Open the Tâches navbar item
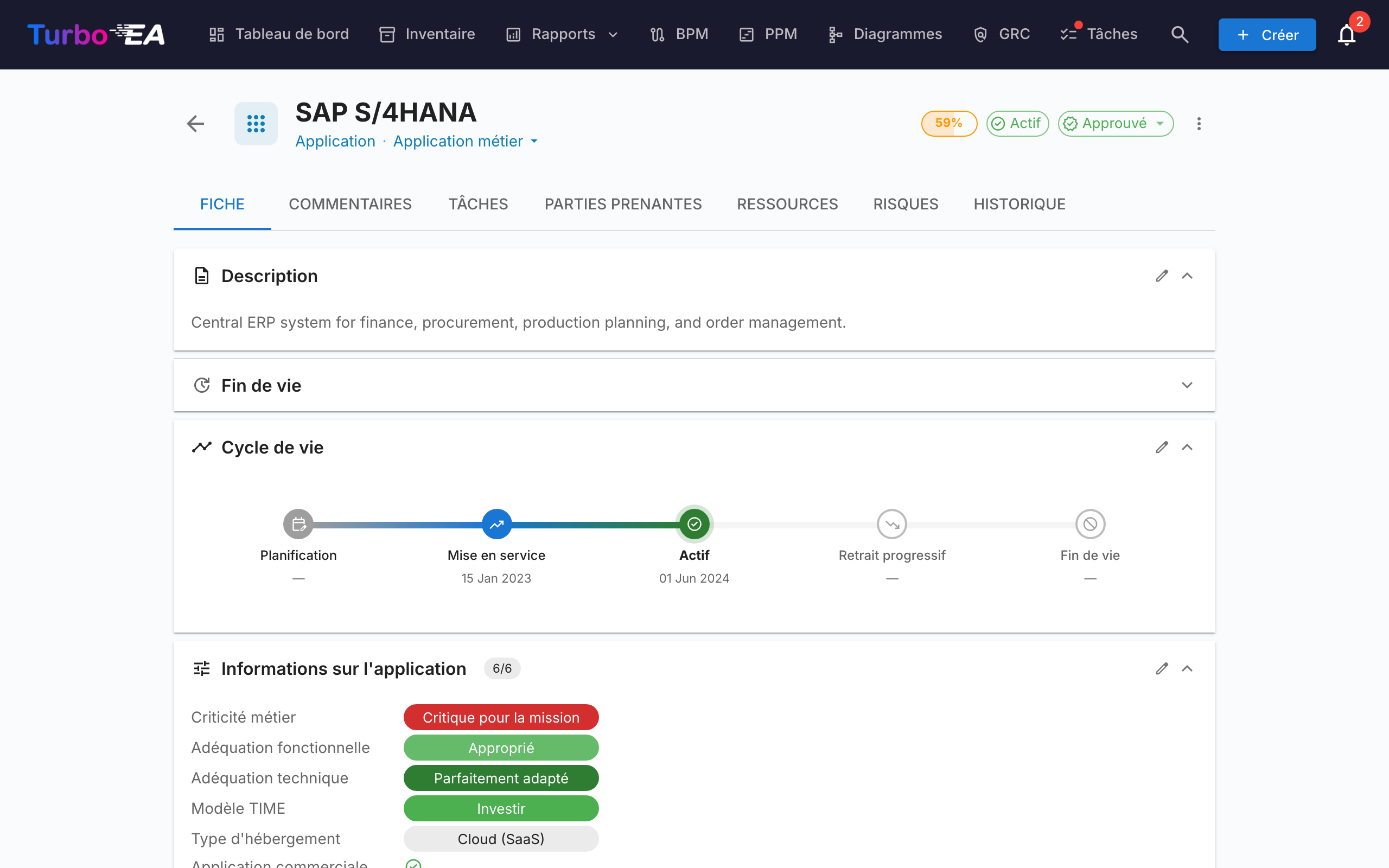The width and height of the screenshot is (1389, 868). tap(1099, 34)
